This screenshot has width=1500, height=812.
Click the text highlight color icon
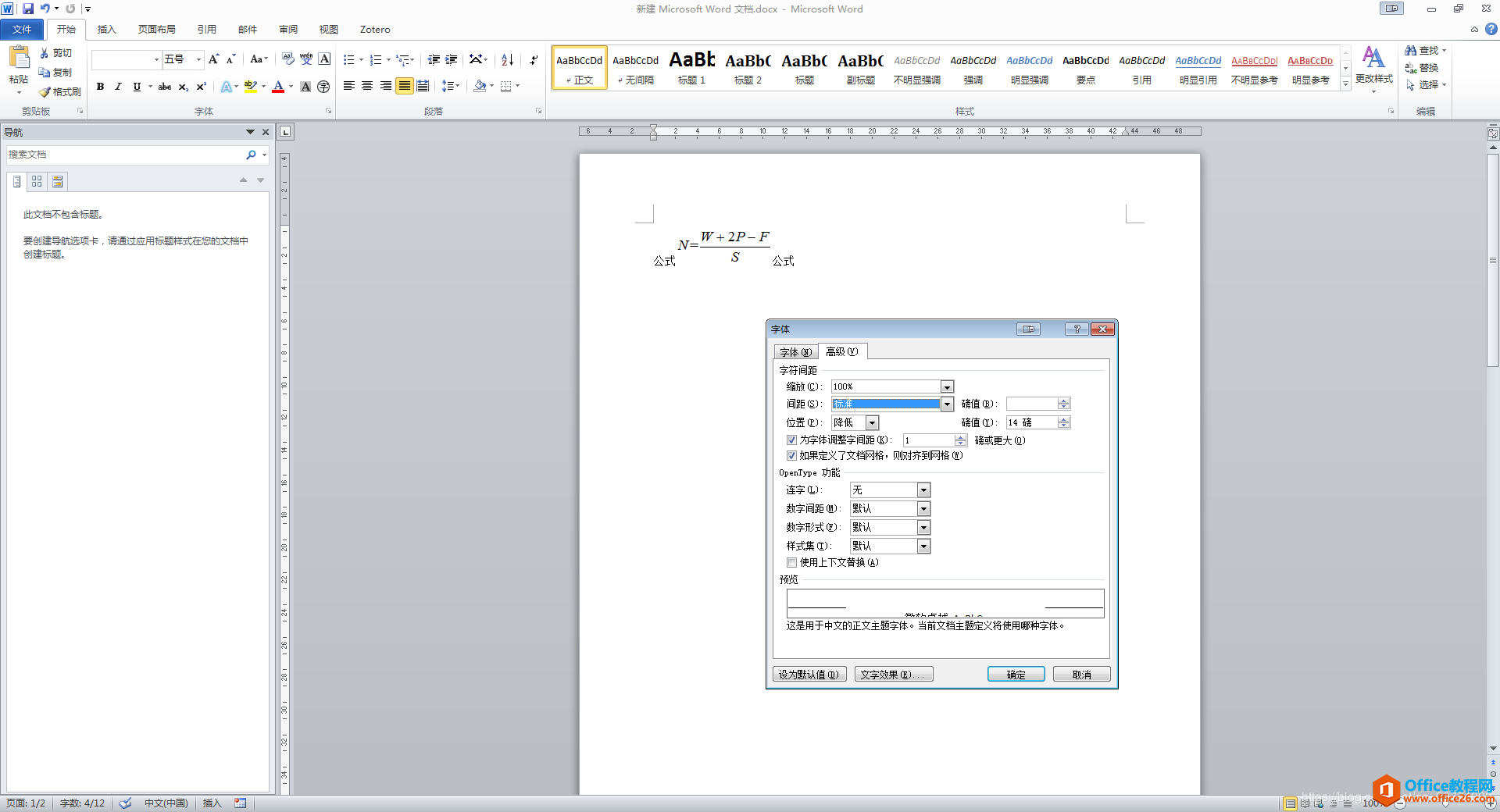pyautogui.click(x=248, y=87)
